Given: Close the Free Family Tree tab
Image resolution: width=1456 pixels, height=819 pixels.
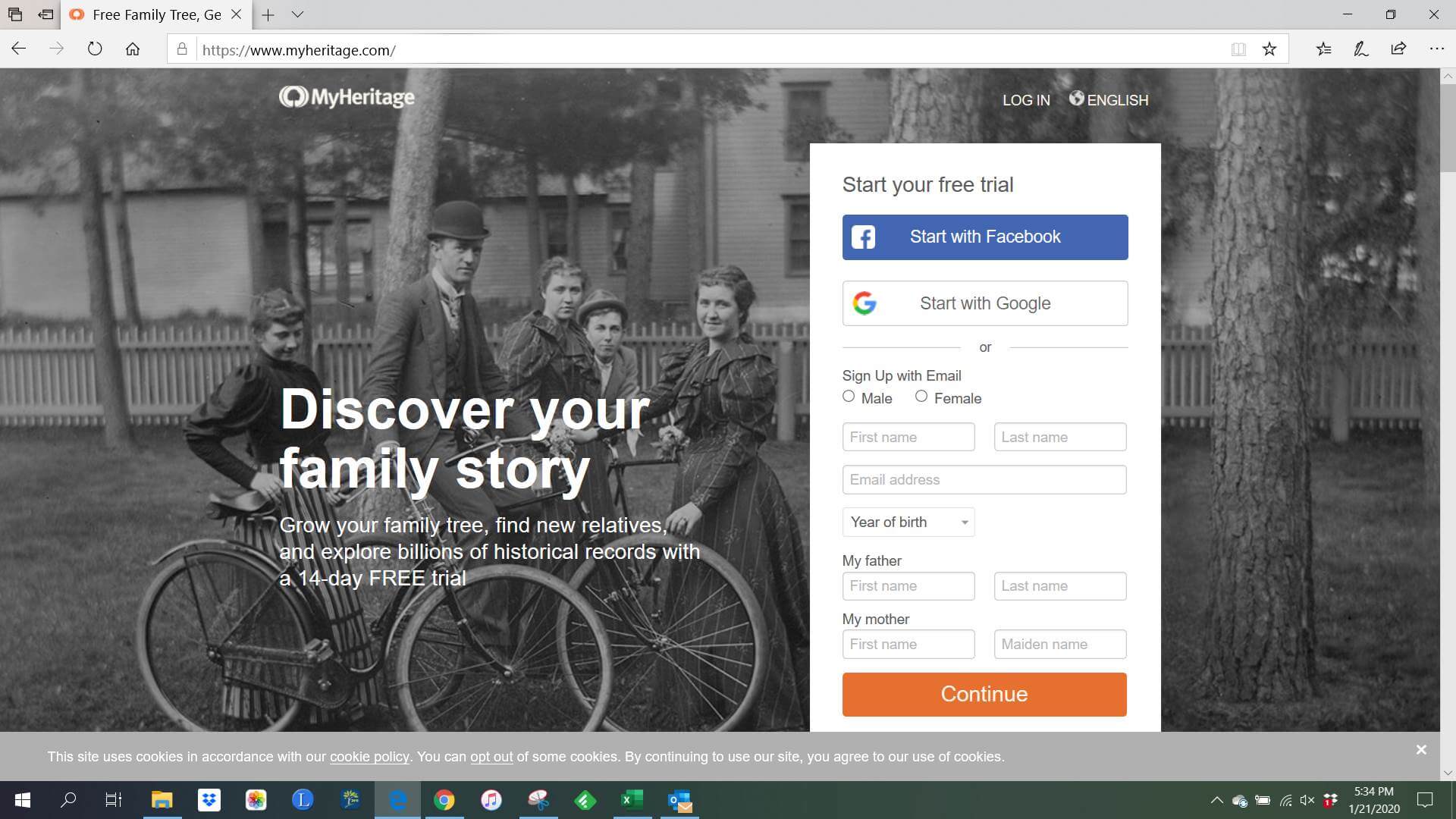Looking at the screenshot, I should 236,14.
